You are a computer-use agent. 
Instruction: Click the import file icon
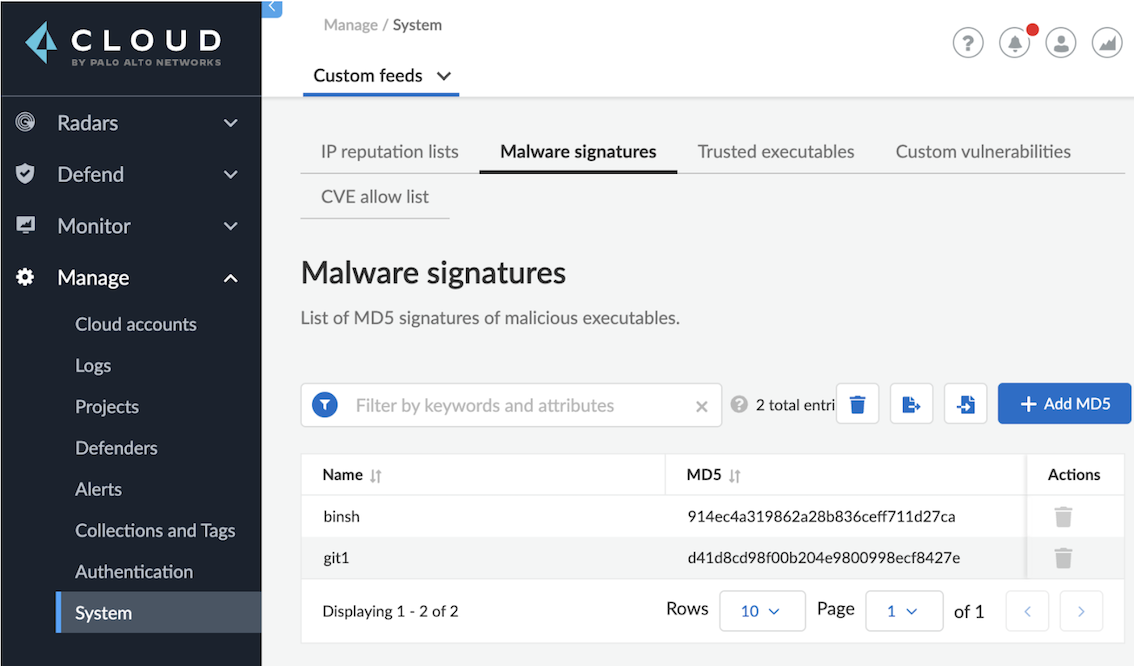[x=965, y=405]
